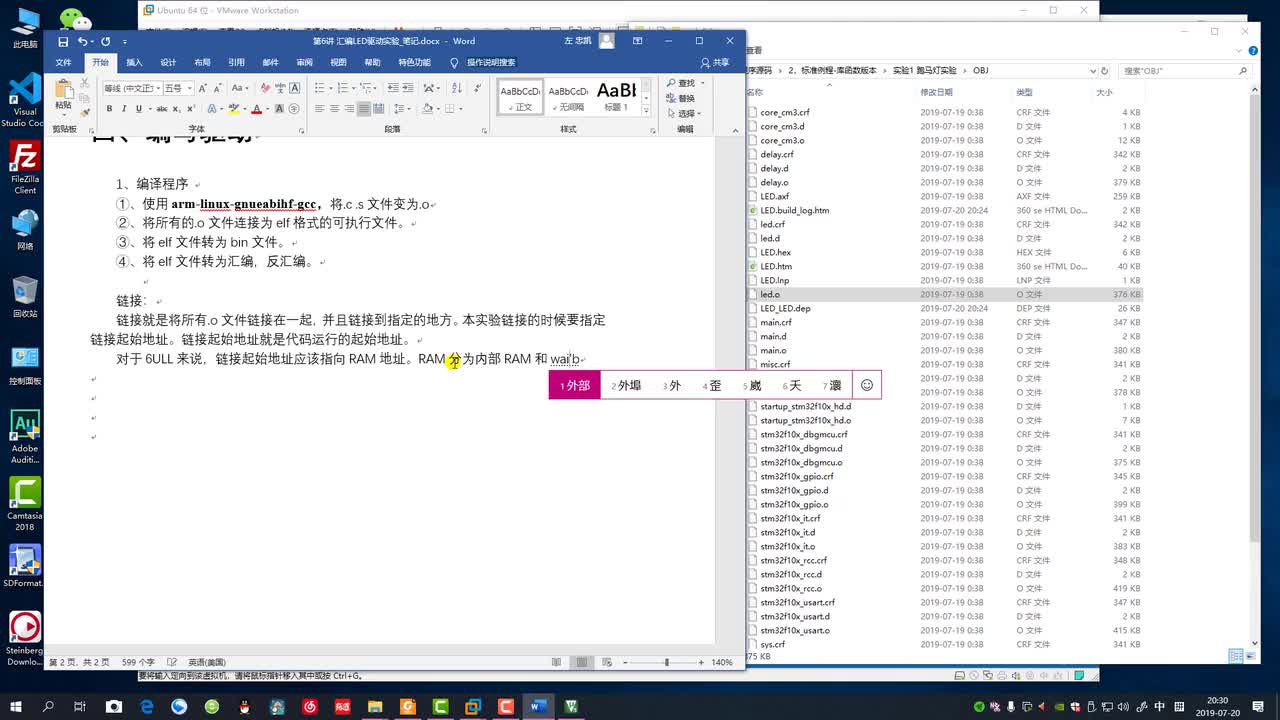Switch to the 设计 ribbon tab
Screen dimensions: 1280x720
pos(168,62)
